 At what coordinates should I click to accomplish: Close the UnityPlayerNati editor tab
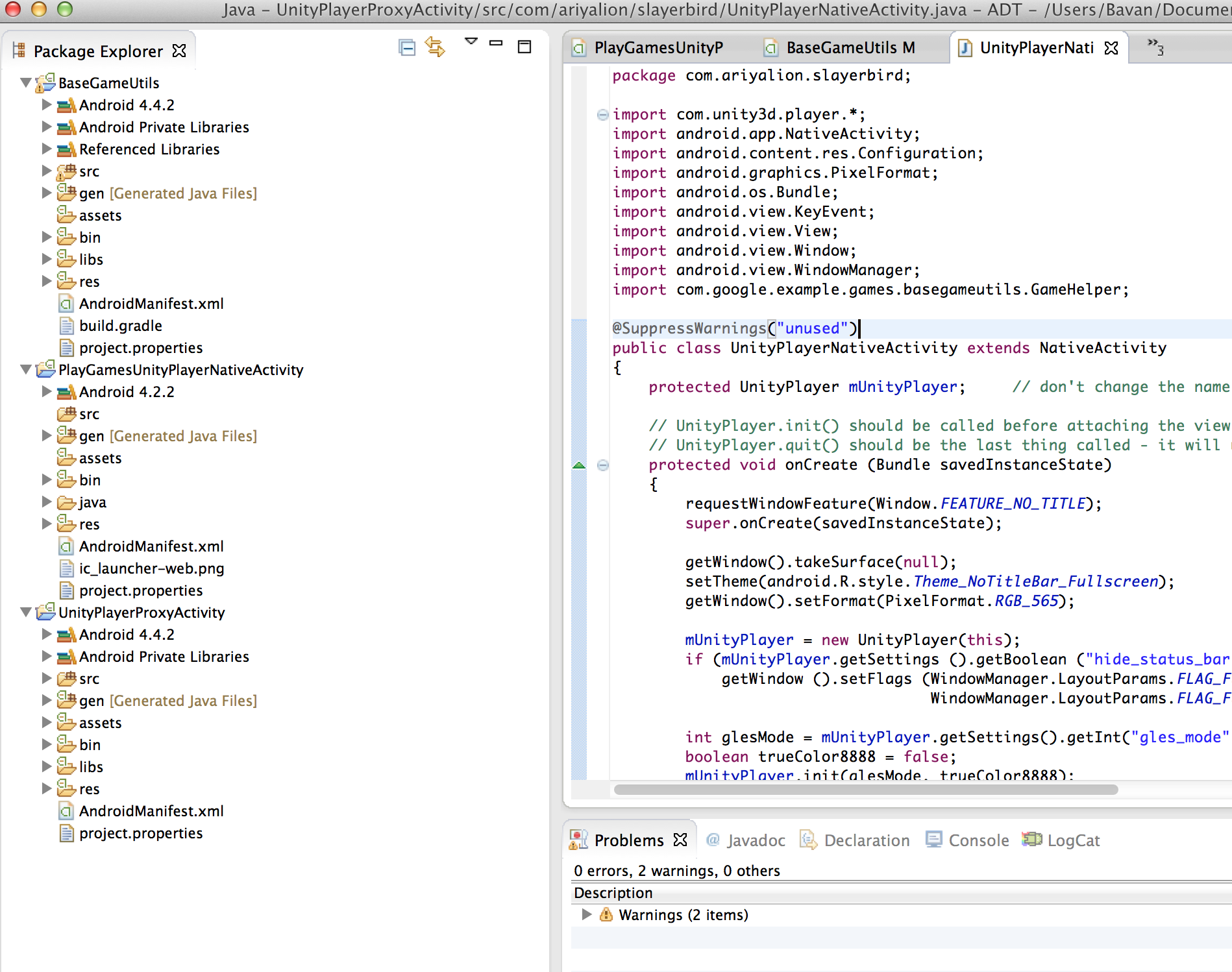pyautogui.click(x=1111, y=48)
